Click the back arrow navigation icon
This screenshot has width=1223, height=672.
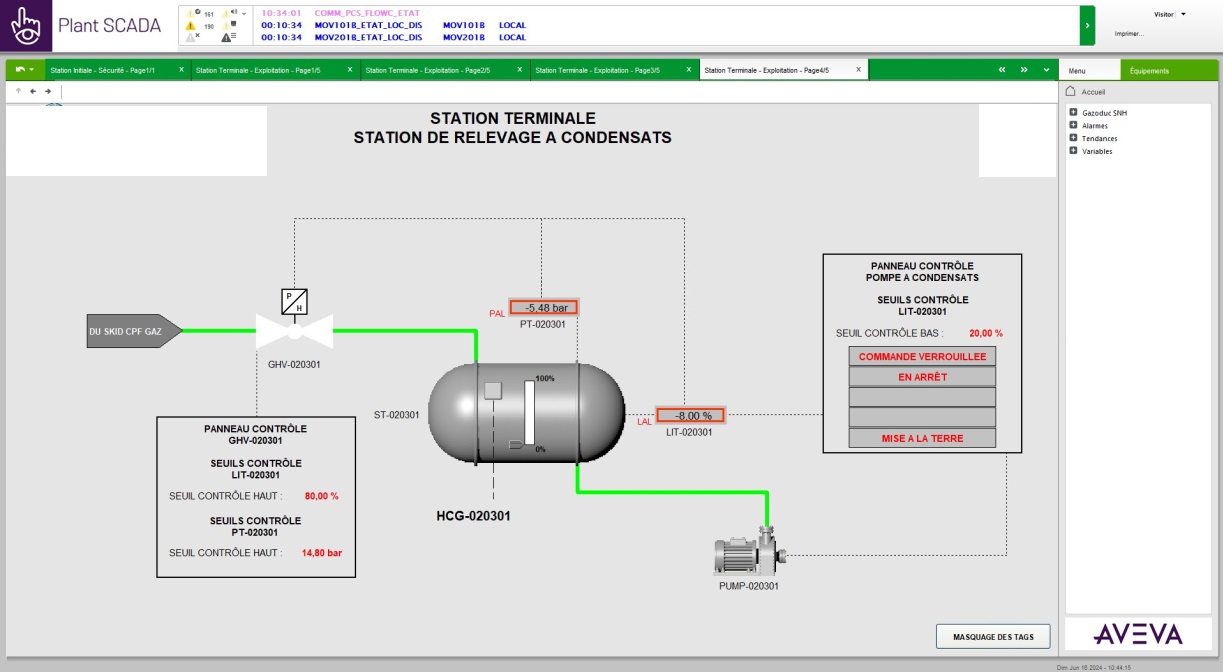tap(33, 91)
